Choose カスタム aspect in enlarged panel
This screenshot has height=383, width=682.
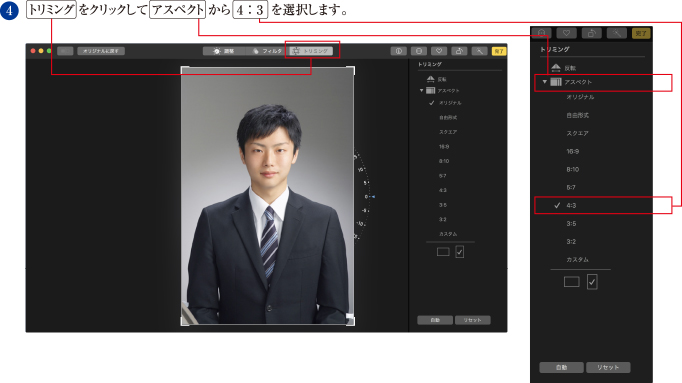coord(578,260)
